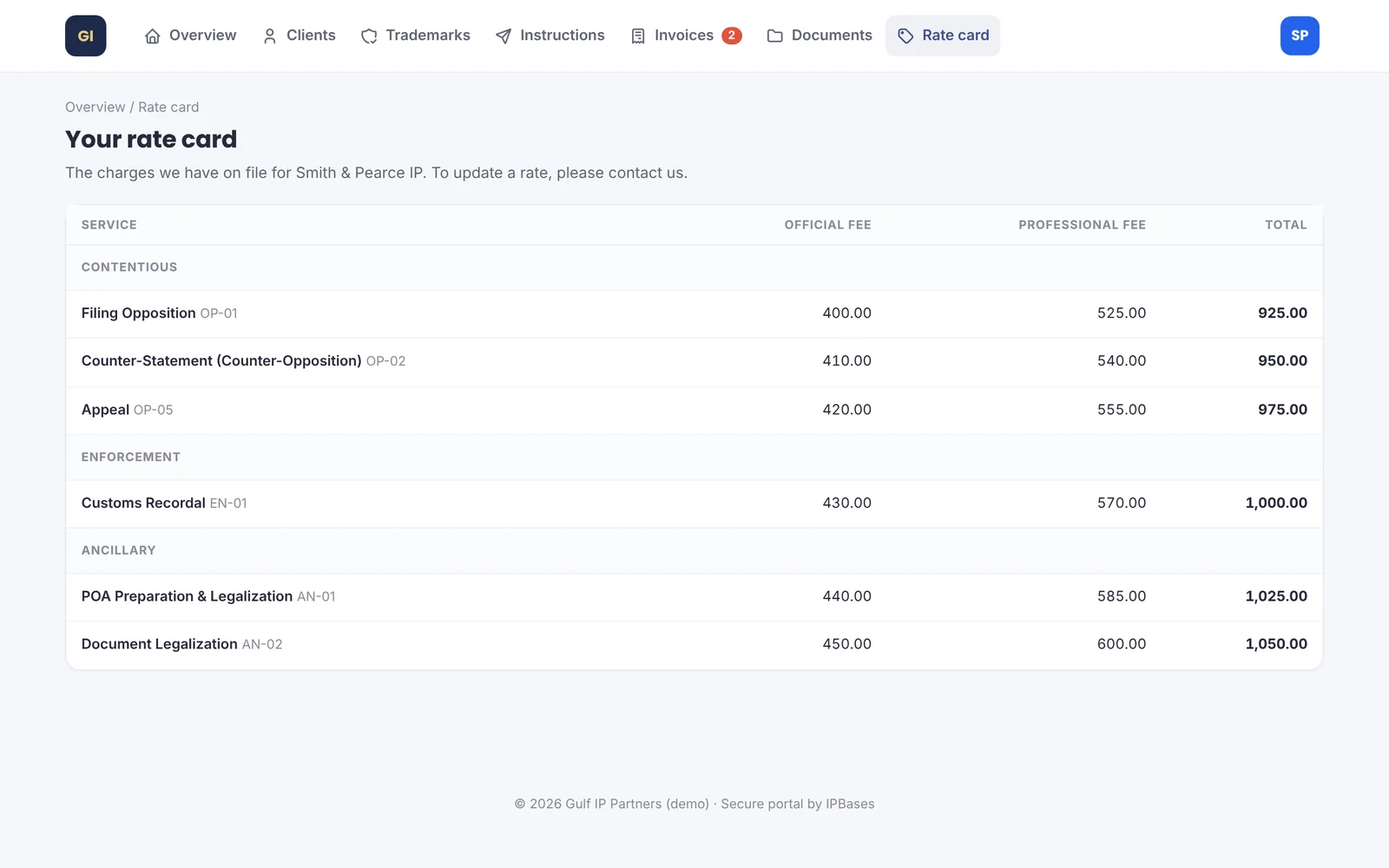The width and height of the screenshot is (1389, 868).
Task: Click the Documents folder icon
Action: coord(775,36)
